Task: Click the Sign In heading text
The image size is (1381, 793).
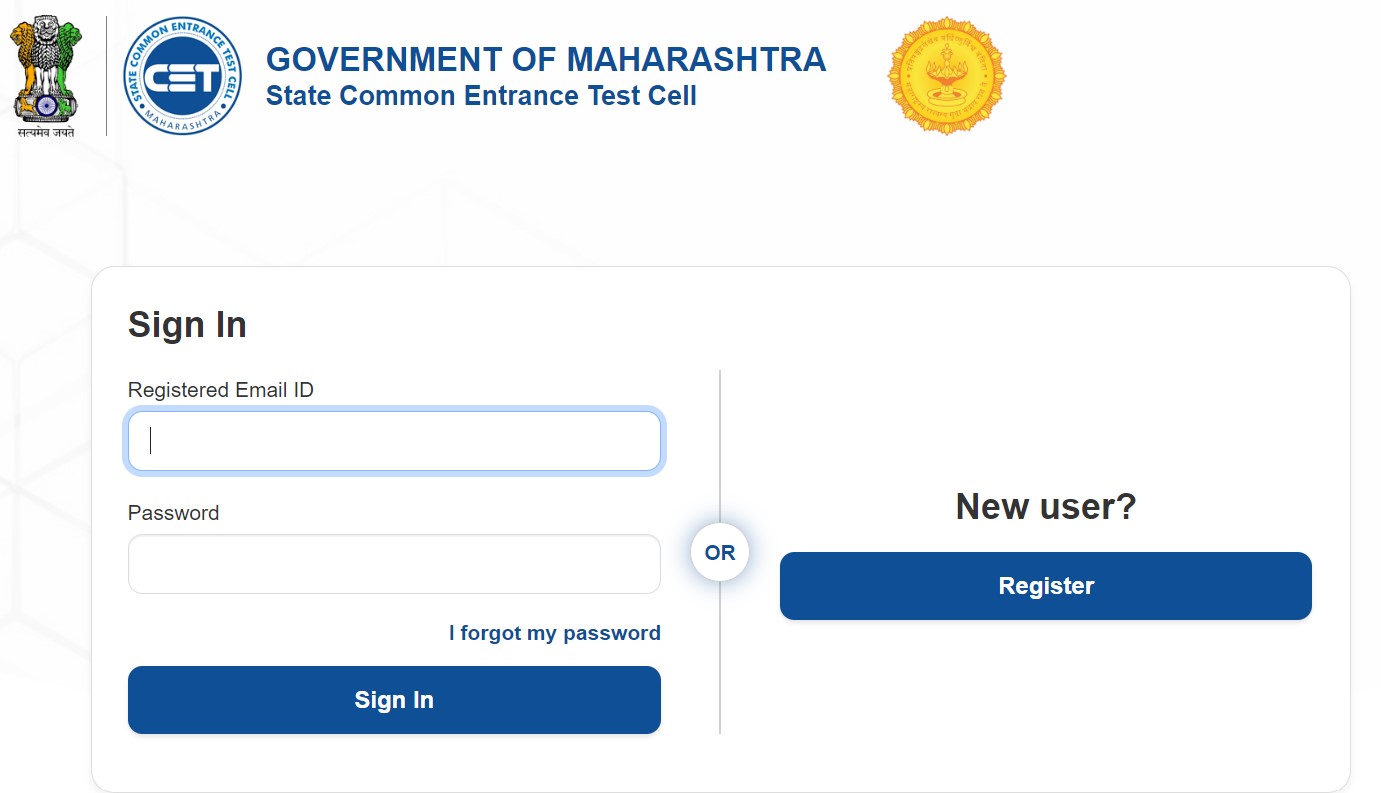Action: (x=187, y=325)
